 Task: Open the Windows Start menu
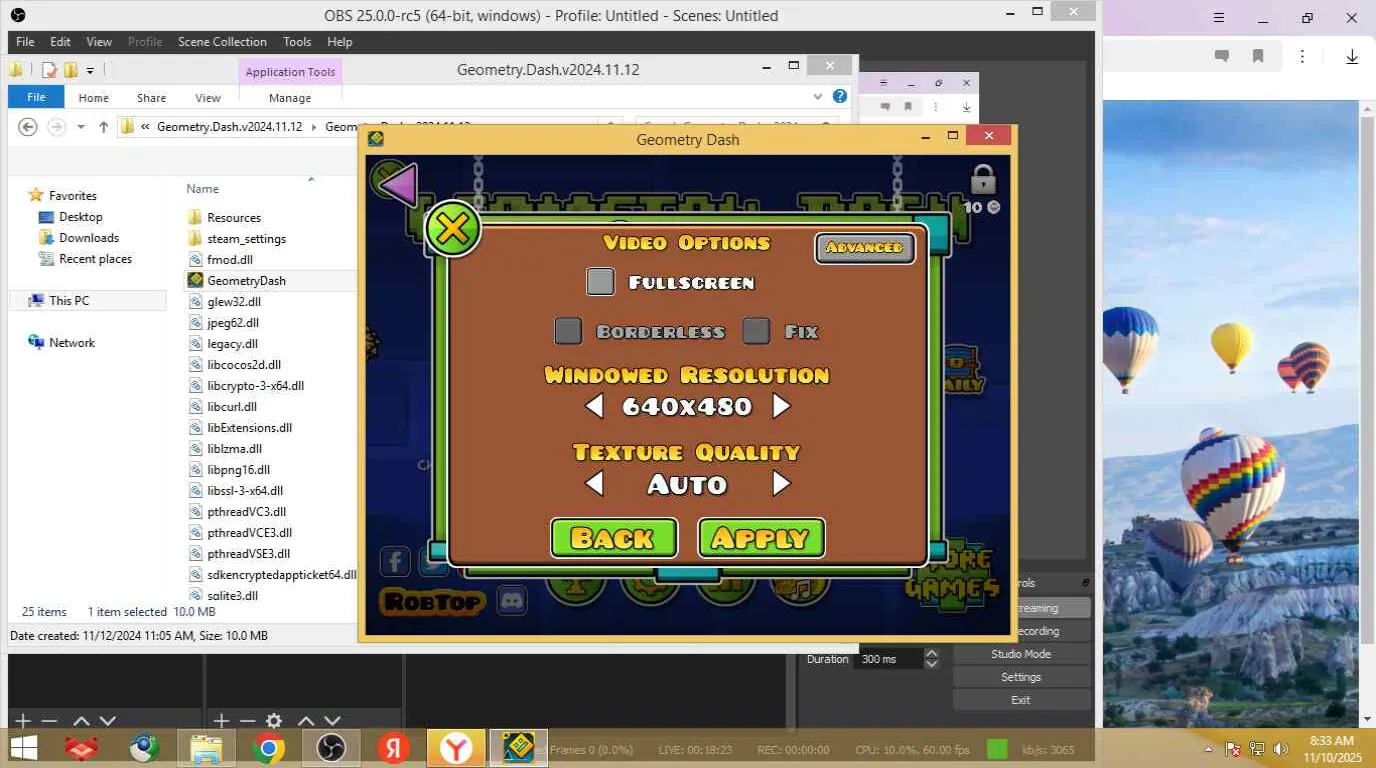click(24, 748)
